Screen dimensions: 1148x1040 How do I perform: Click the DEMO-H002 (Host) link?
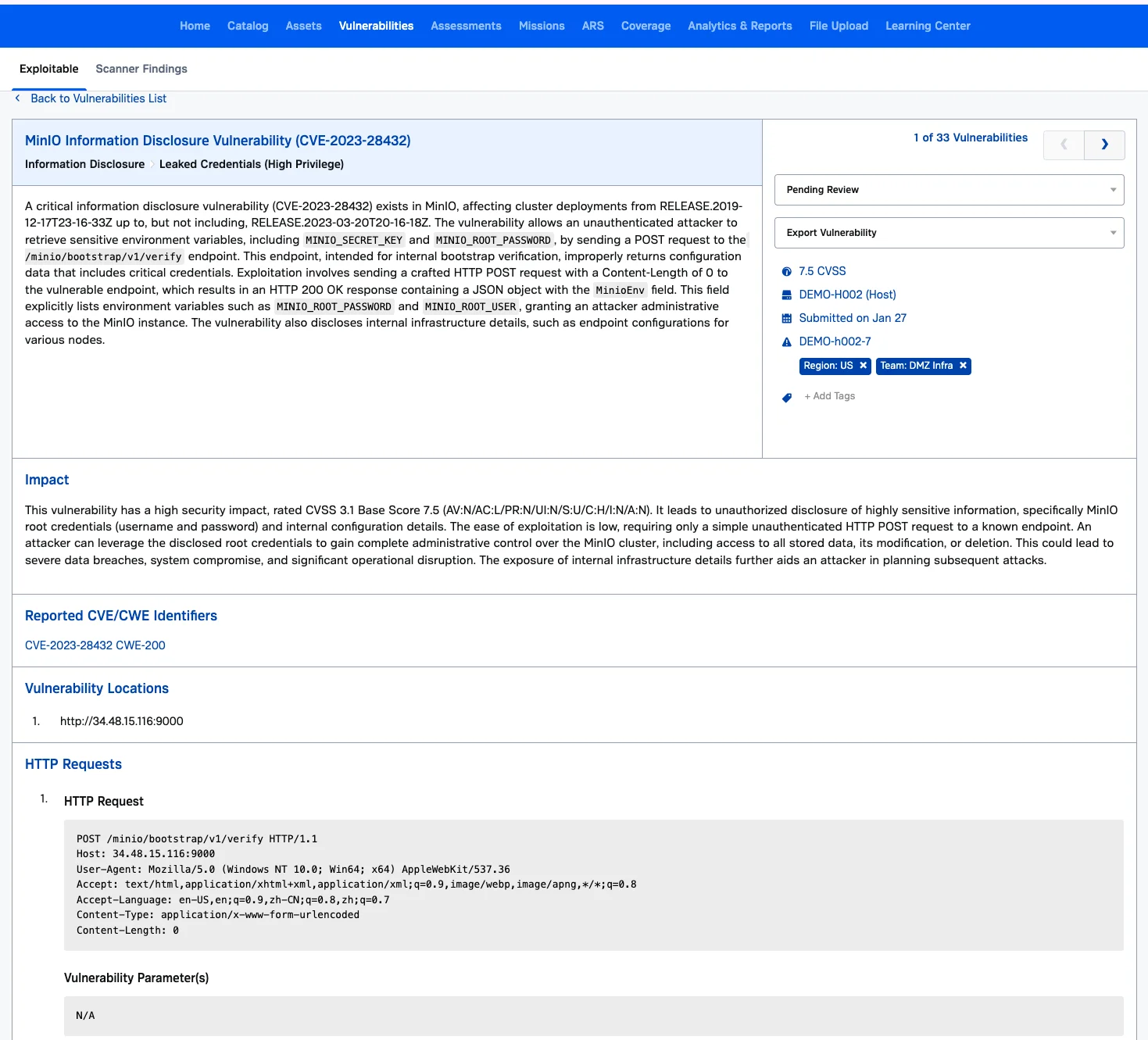847,295
